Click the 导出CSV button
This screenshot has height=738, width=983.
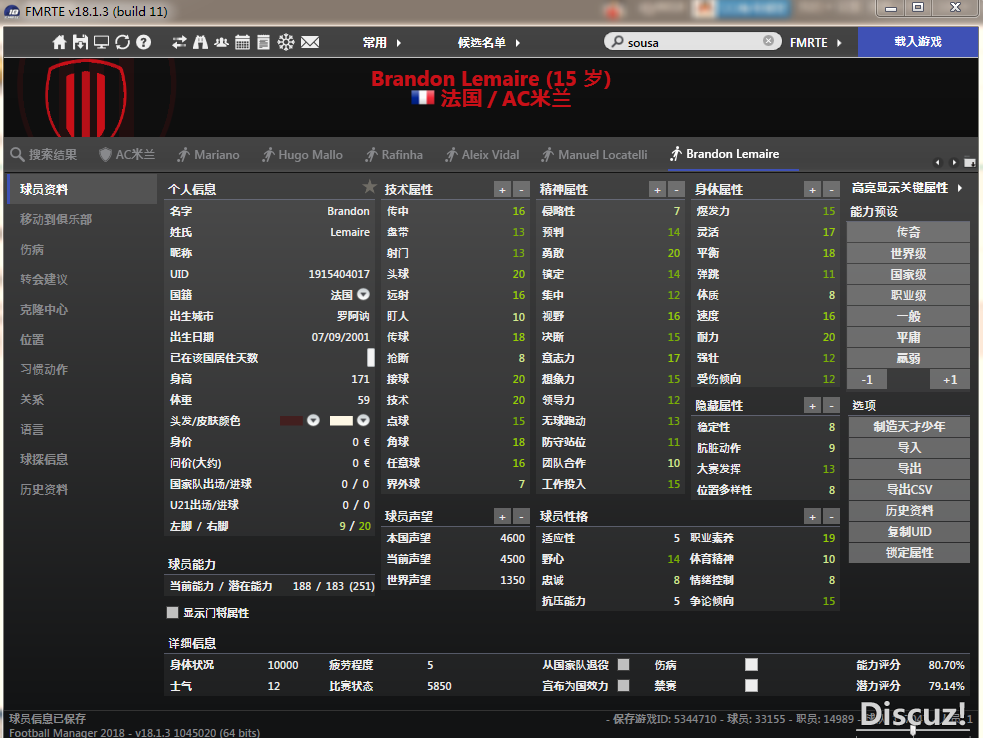909,490
